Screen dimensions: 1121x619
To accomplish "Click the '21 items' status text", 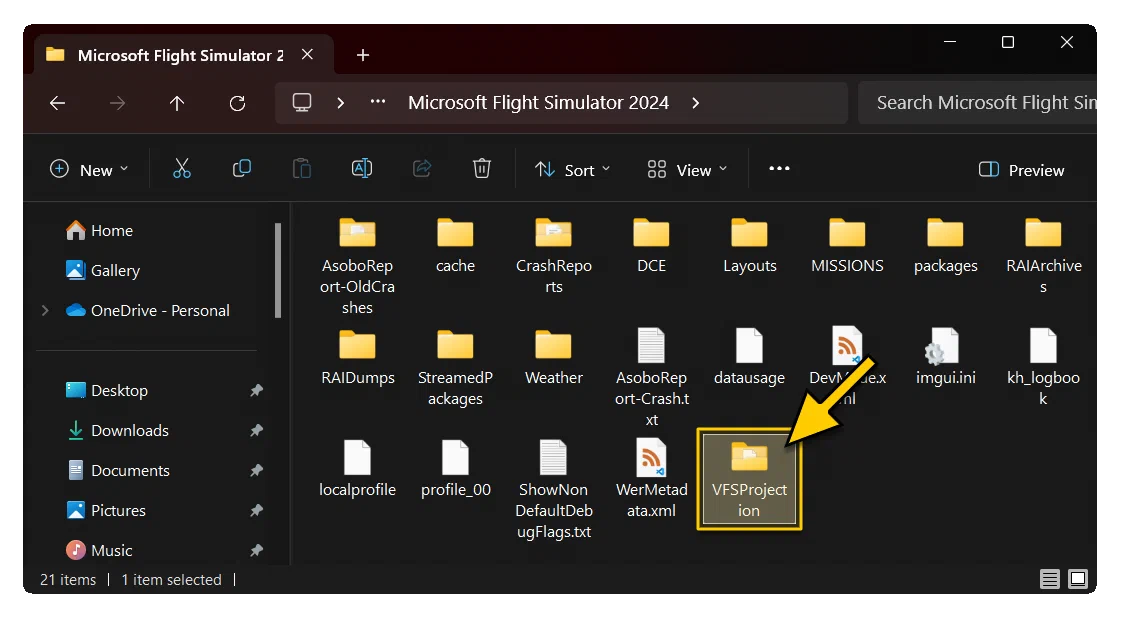I will (x=68, y=580).
